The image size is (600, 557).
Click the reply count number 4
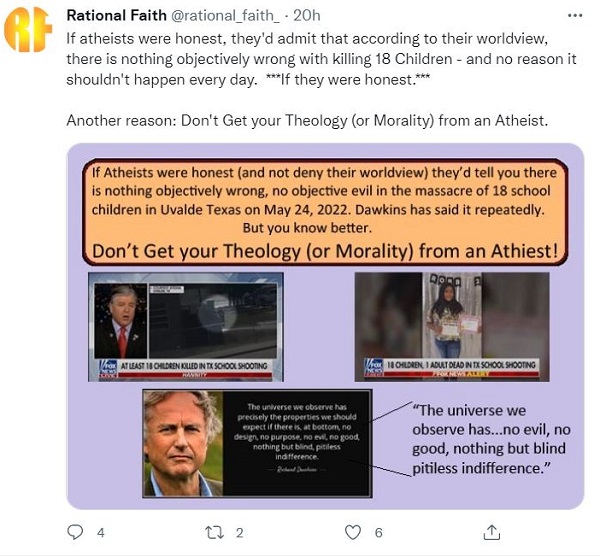click(101, 533)
